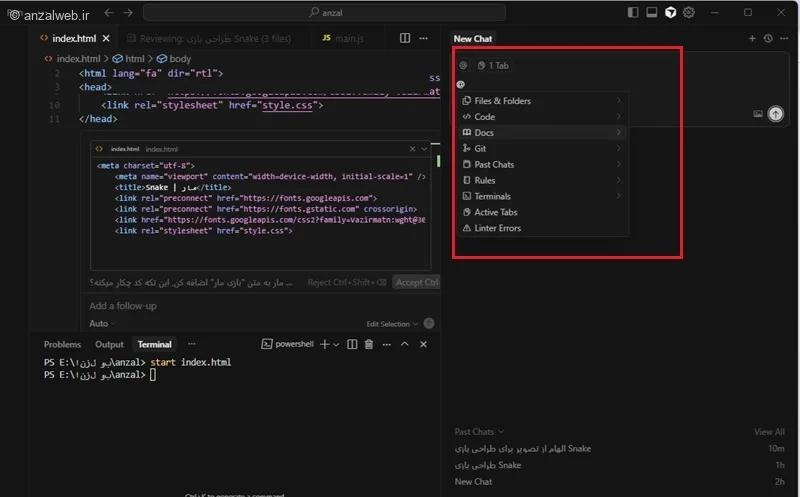800x497 pixels.
Task: Kill terminal with trash icon
Action: point(368,344)
